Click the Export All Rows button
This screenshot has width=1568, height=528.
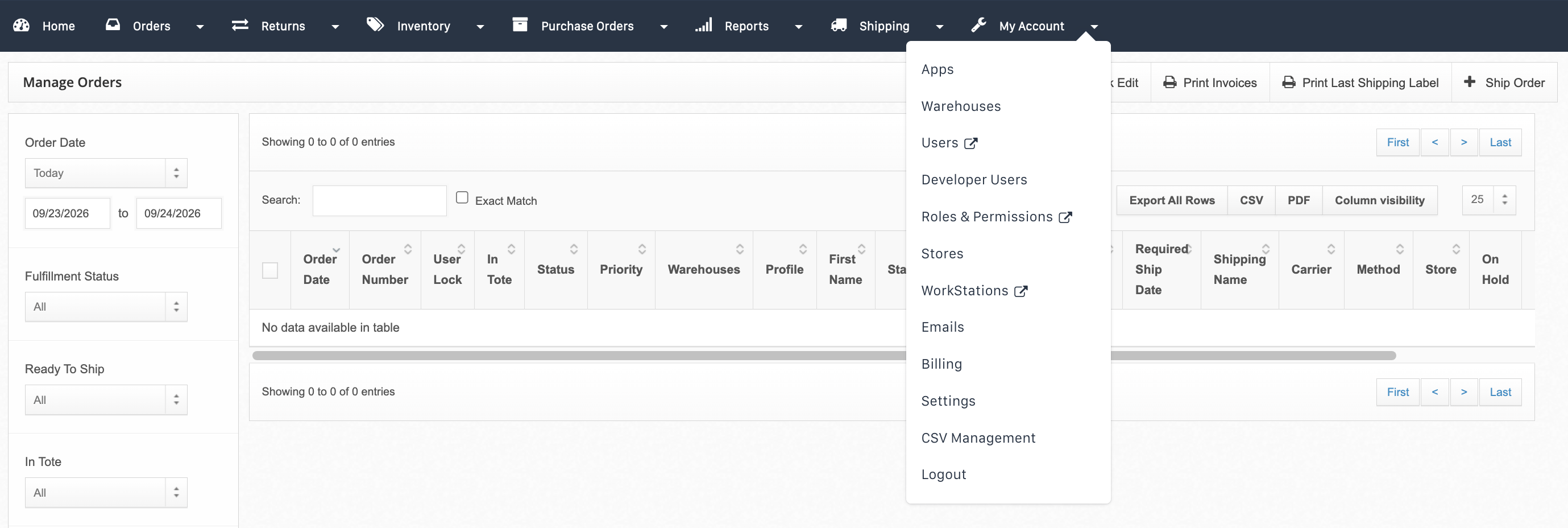pos(1172,200)
